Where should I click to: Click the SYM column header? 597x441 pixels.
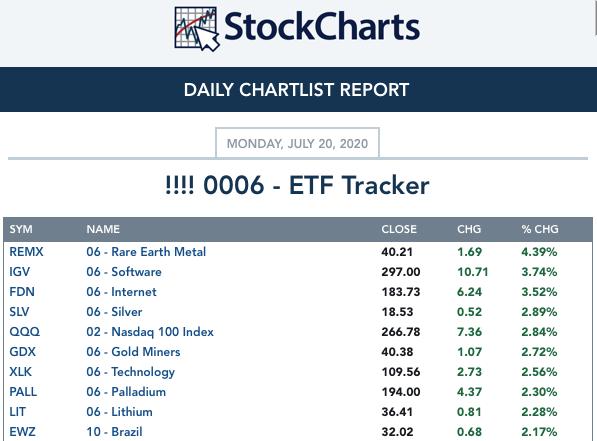[21, 229]
